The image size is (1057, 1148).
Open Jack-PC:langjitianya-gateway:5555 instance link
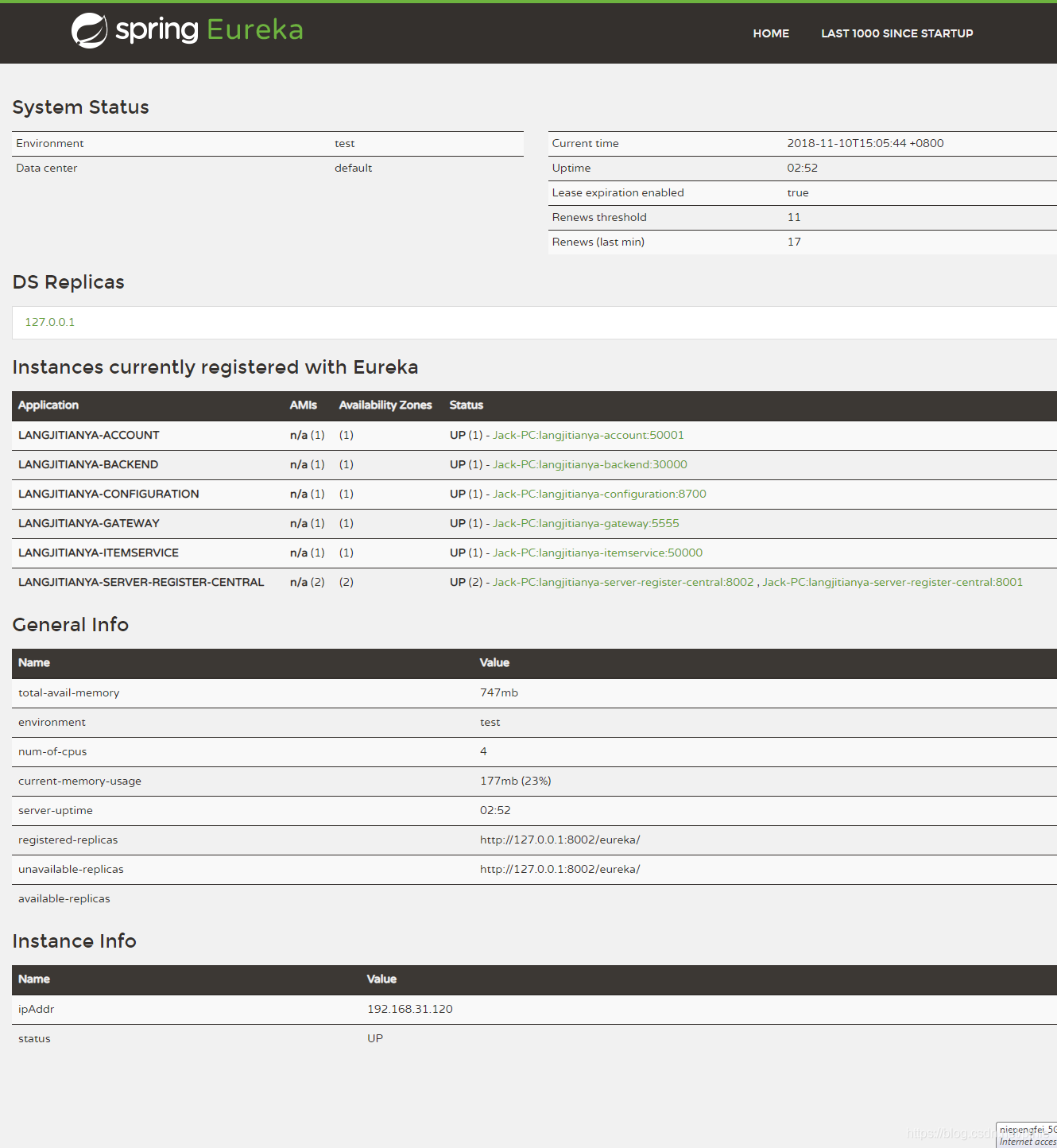coord(586,523)
